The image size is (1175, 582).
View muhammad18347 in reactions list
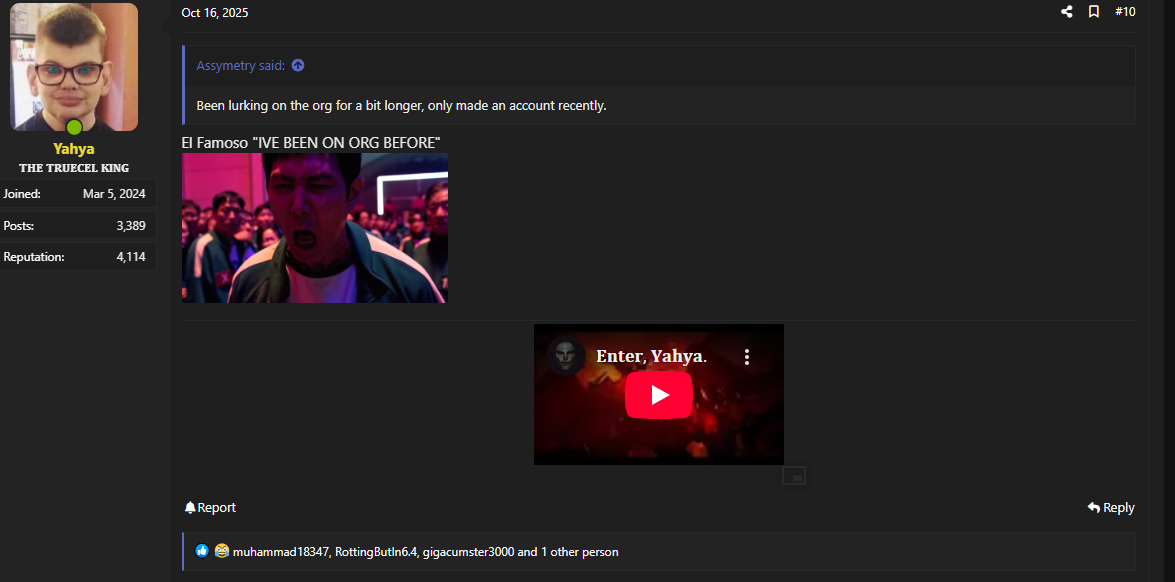(x=280, y=552)
